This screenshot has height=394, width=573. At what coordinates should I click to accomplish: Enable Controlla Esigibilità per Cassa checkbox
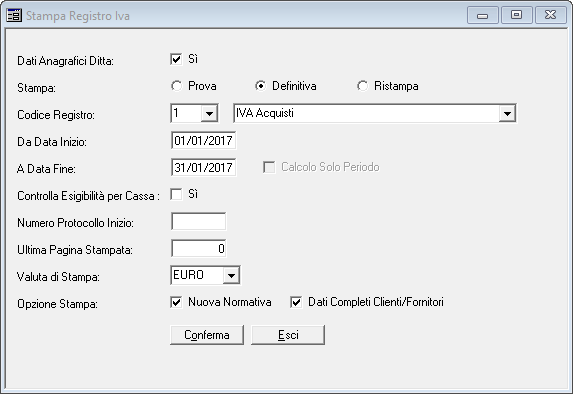click(176, 194)
